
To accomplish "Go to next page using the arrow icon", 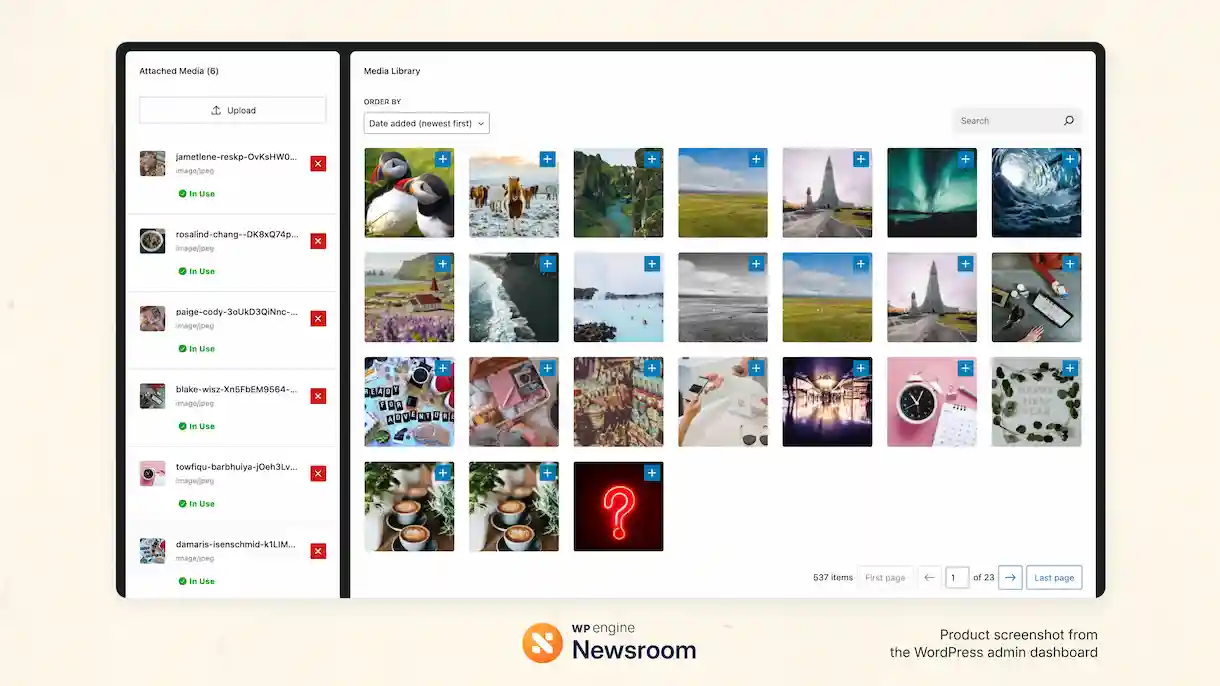I will tap(1009, 577).
